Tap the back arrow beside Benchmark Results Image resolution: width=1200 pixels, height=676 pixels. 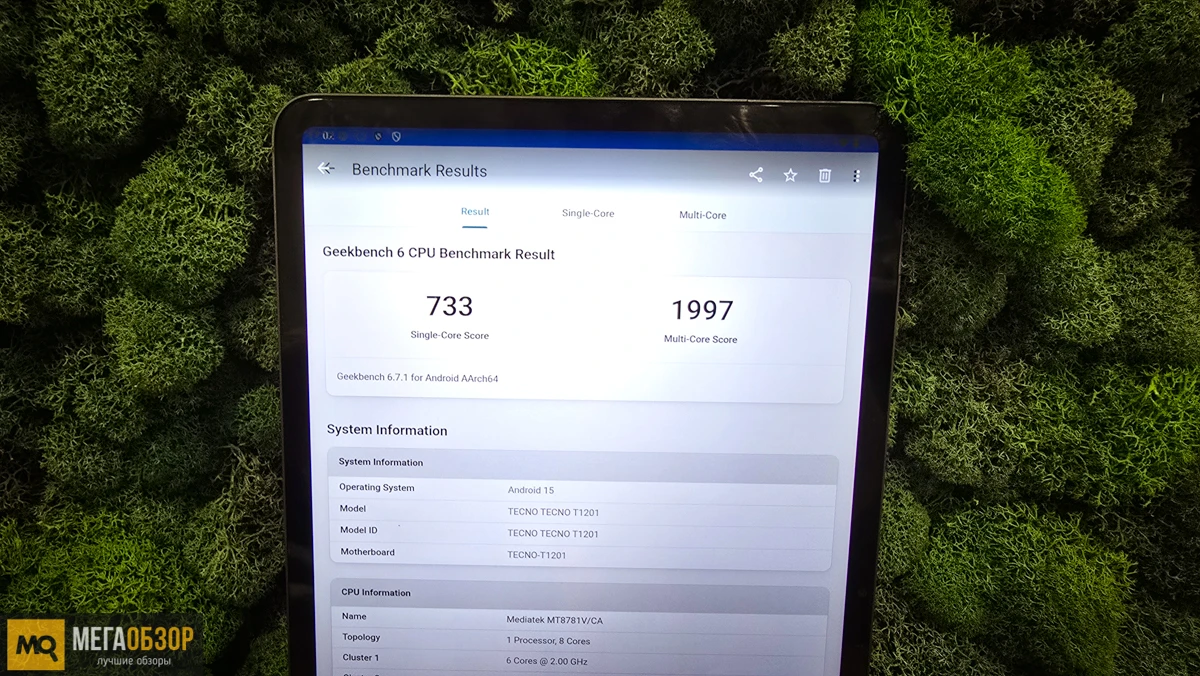326,168
